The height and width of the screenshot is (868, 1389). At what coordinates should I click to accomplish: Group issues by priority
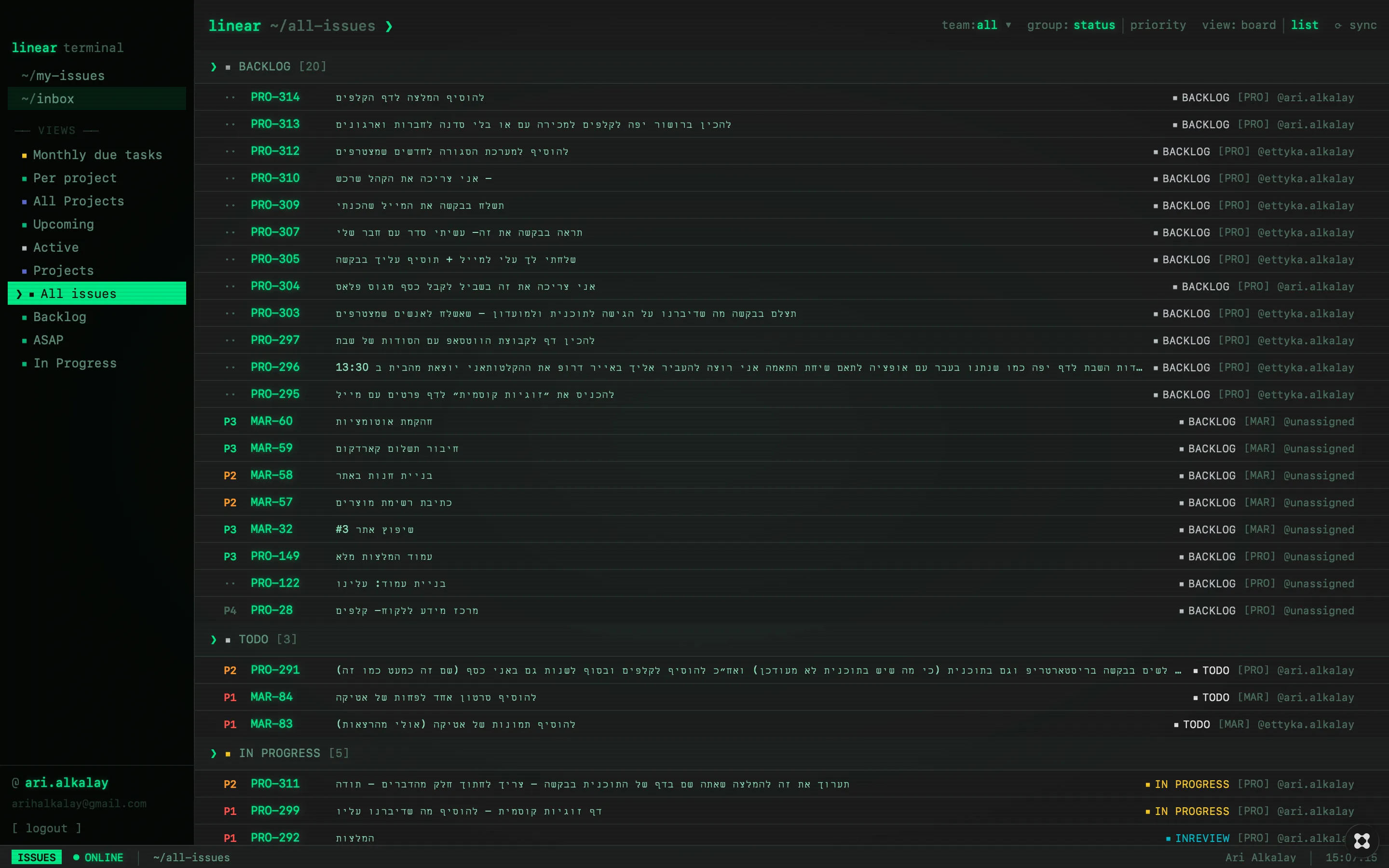pos(1157,25)
